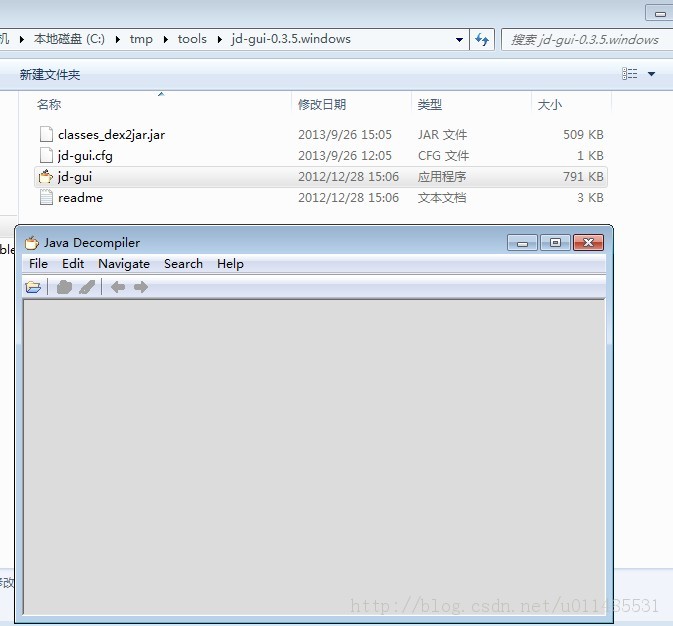Expand the arrow after 本地磁盘 (C:) in the path
The height and width of the screenshot is (626, 673).
118,40
